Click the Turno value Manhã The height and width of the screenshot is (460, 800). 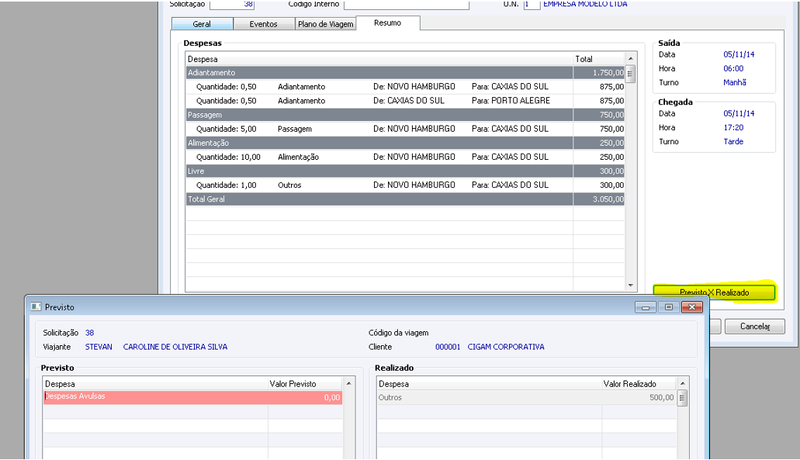(735, 83)
